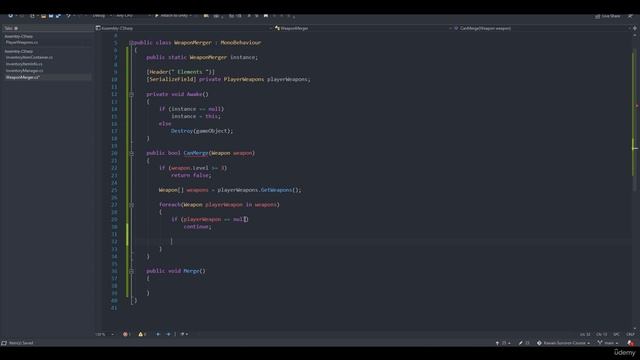This screenshot has width=640, height=360.
Task: Click the CRLF line ending indicator
Action: coord(630,335)
